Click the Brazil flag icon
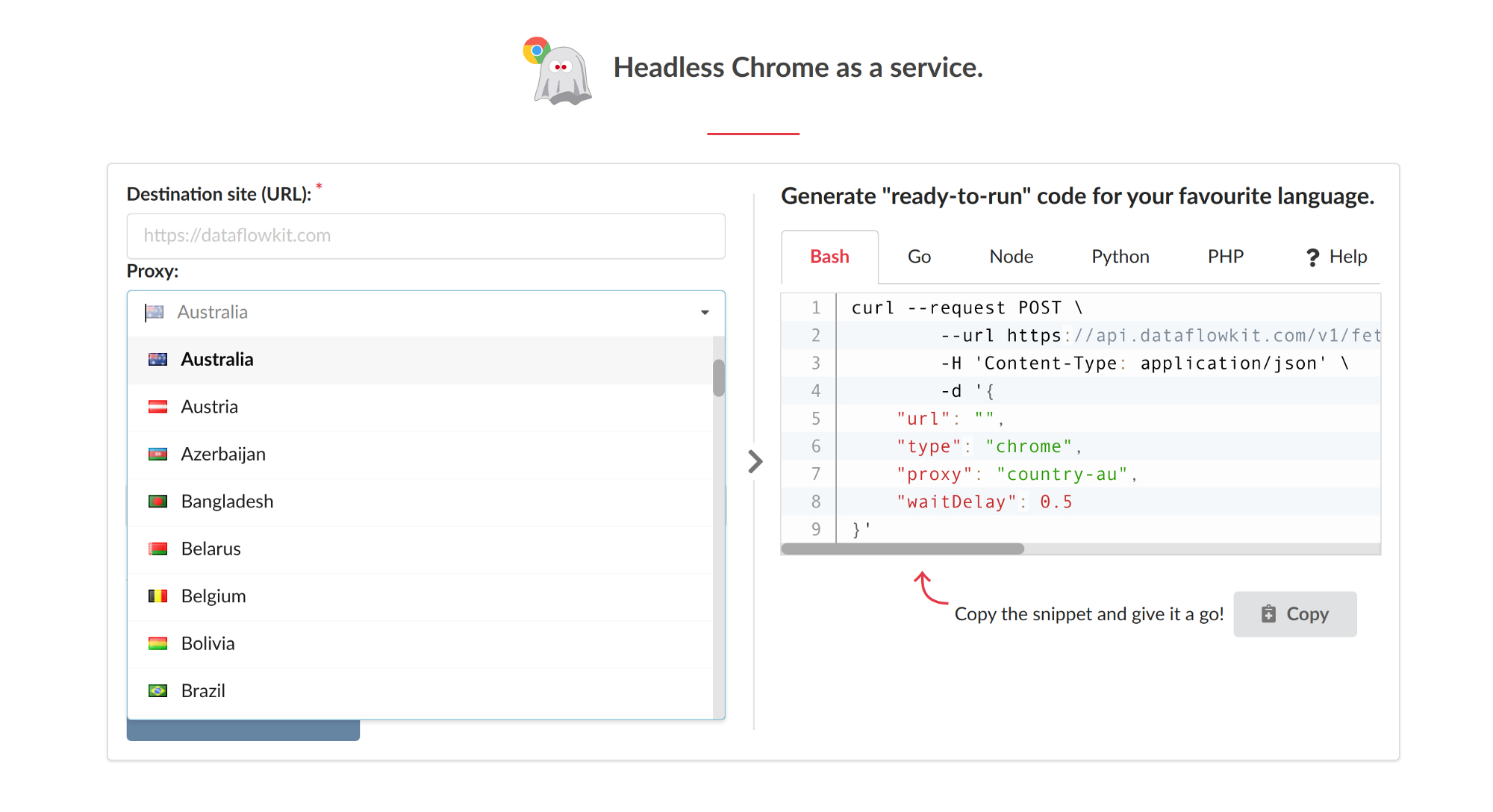The width and height of the screenshot is (1493, 812). 158,691
